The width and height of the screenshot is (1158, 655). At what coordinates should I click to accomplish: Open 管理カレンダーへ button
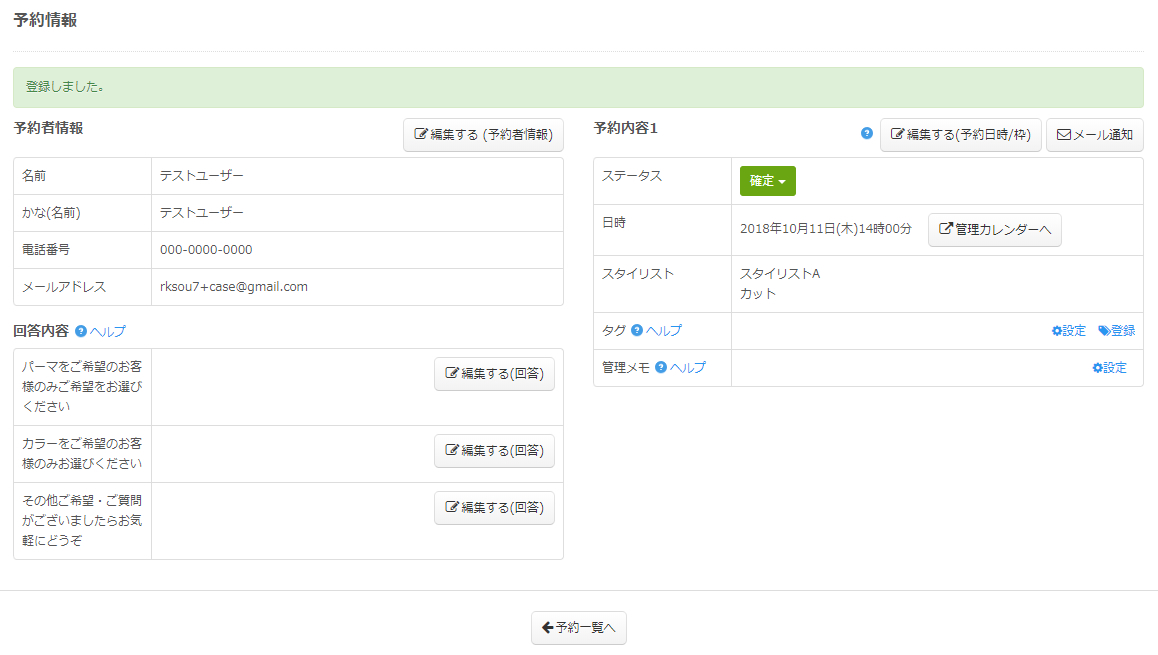994,230
